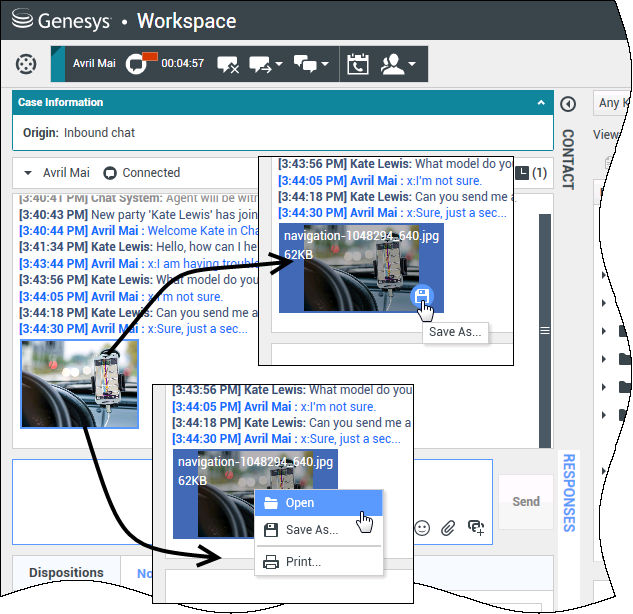633x614 pixels.
Task: Click the Send button
Action: [526, 502]
